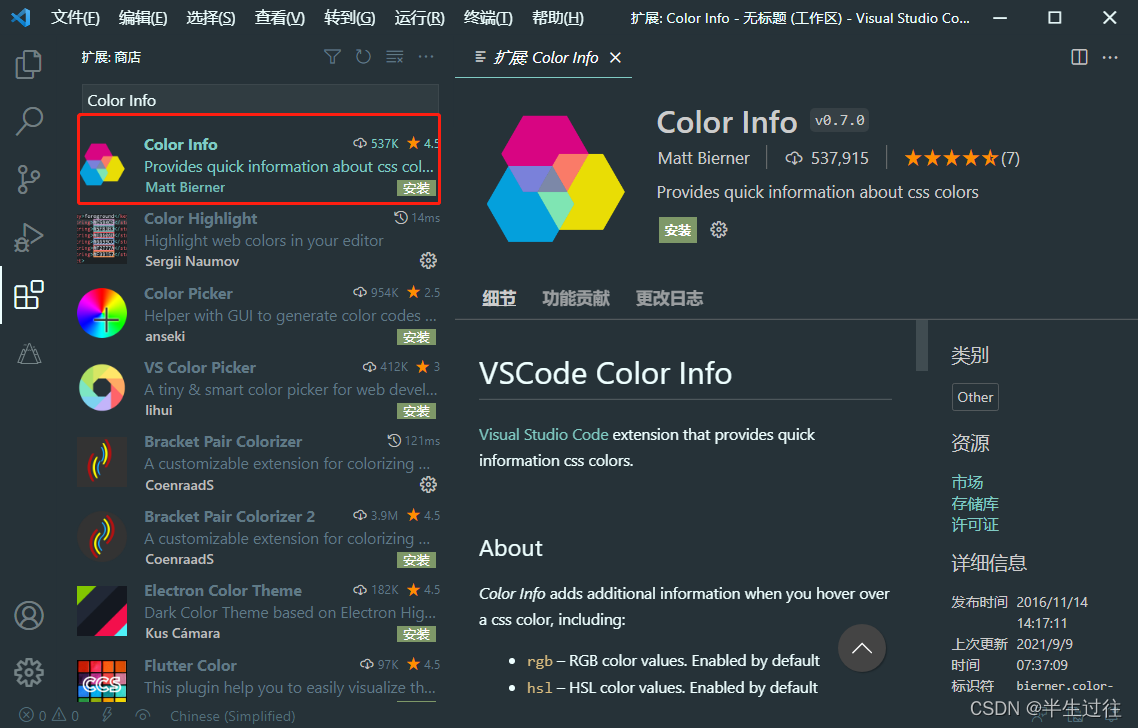
Task: Open the 选择(S) menu
Action: [210, 18]
